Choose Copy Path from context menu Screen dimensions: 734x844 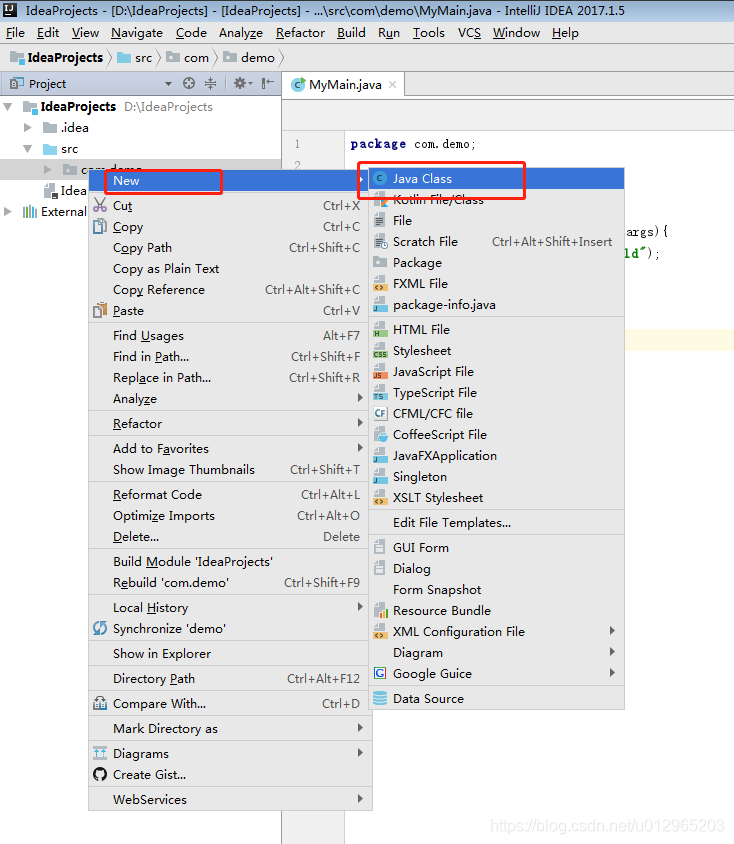tap(143, 248)
